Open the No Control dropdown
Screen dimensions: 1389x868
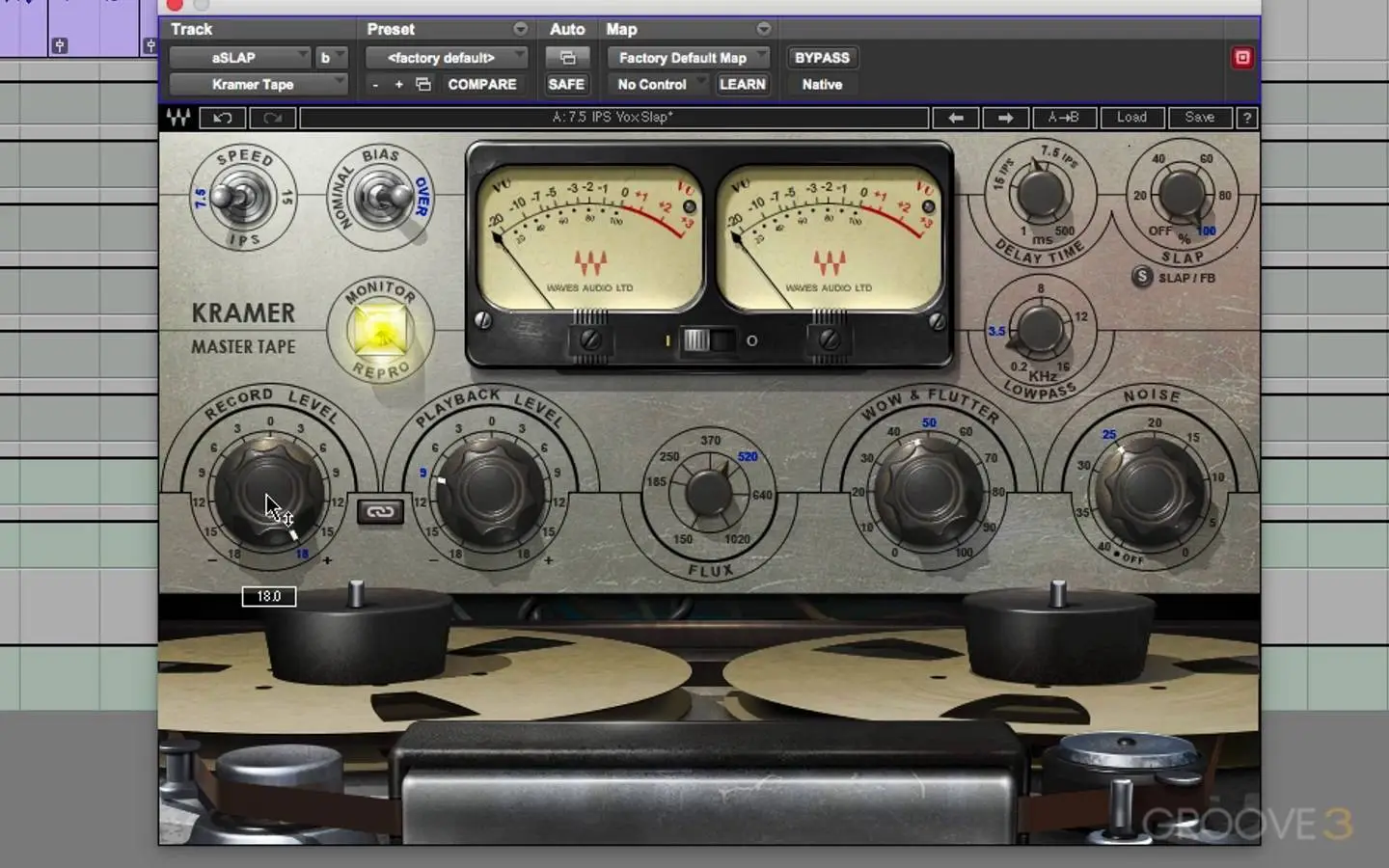(x=659, y=85)
